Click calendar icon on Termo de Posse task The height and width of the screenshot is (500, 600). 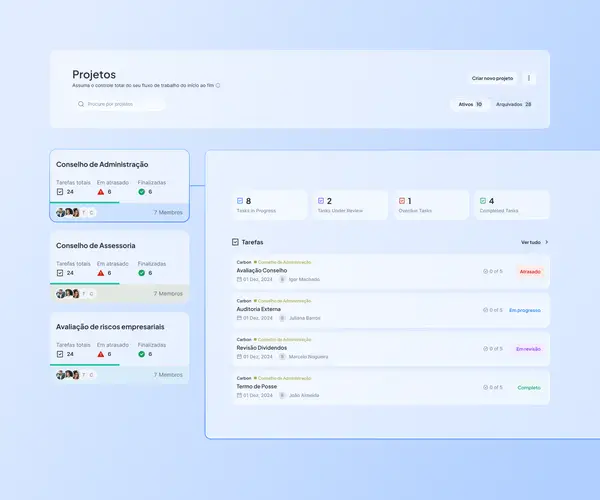pyautogui.click(x=239, y=395)
